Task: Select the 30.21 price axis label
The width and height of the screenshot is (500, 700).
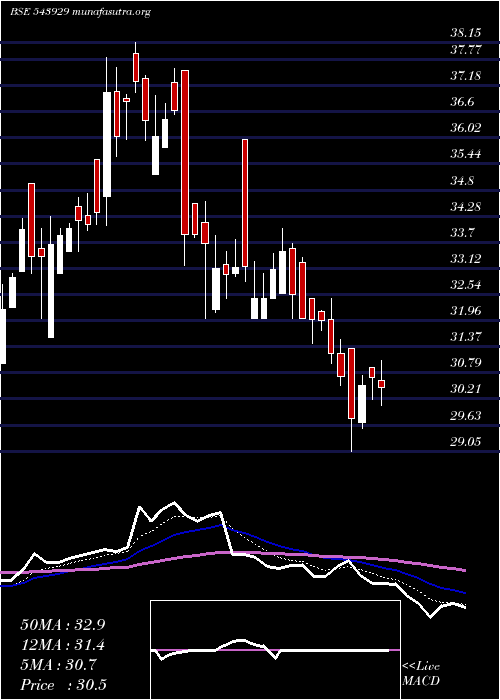Action: pyautogui.click(x=465, y=389)
